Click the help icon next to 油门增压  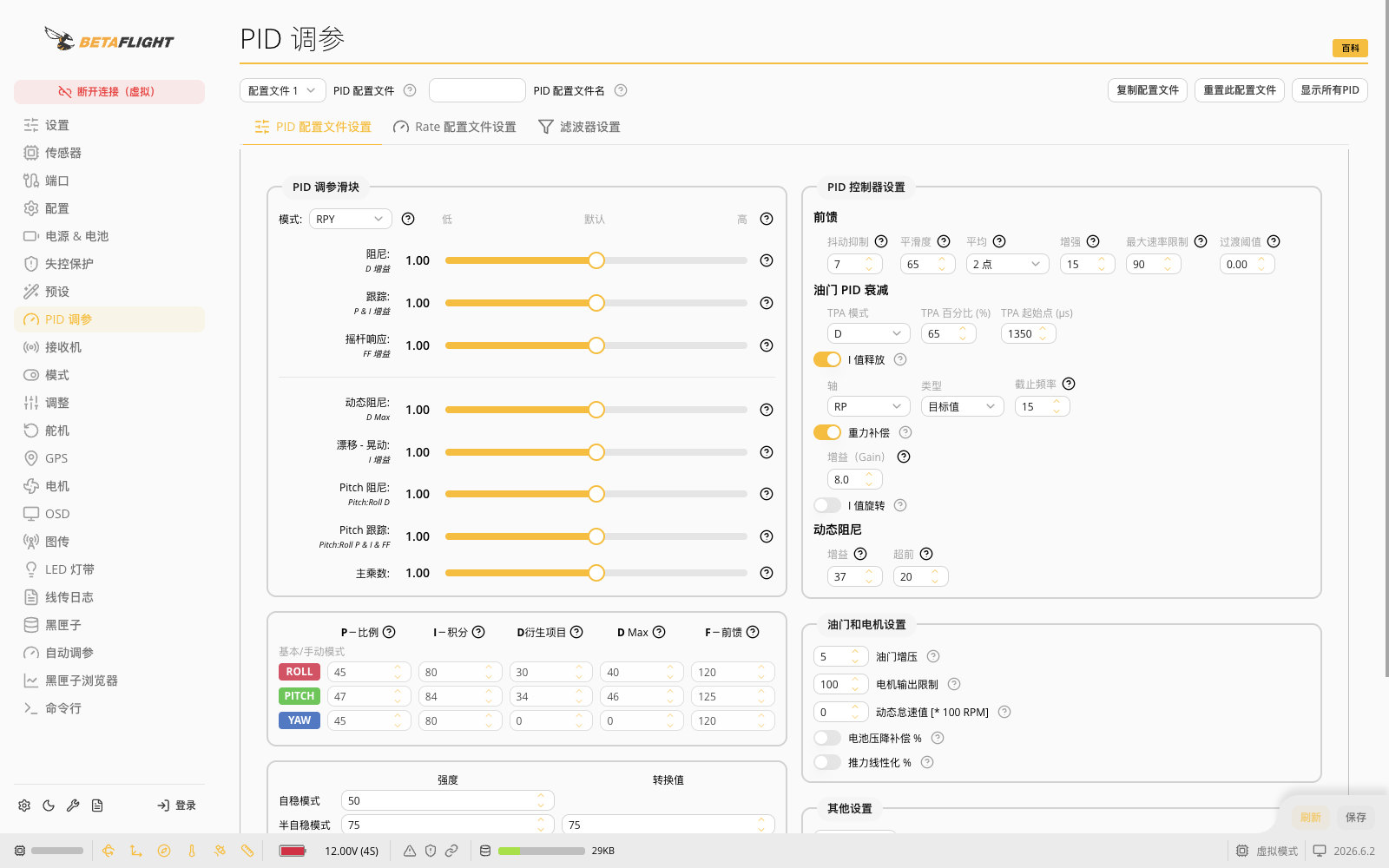[x=933, y=656]
